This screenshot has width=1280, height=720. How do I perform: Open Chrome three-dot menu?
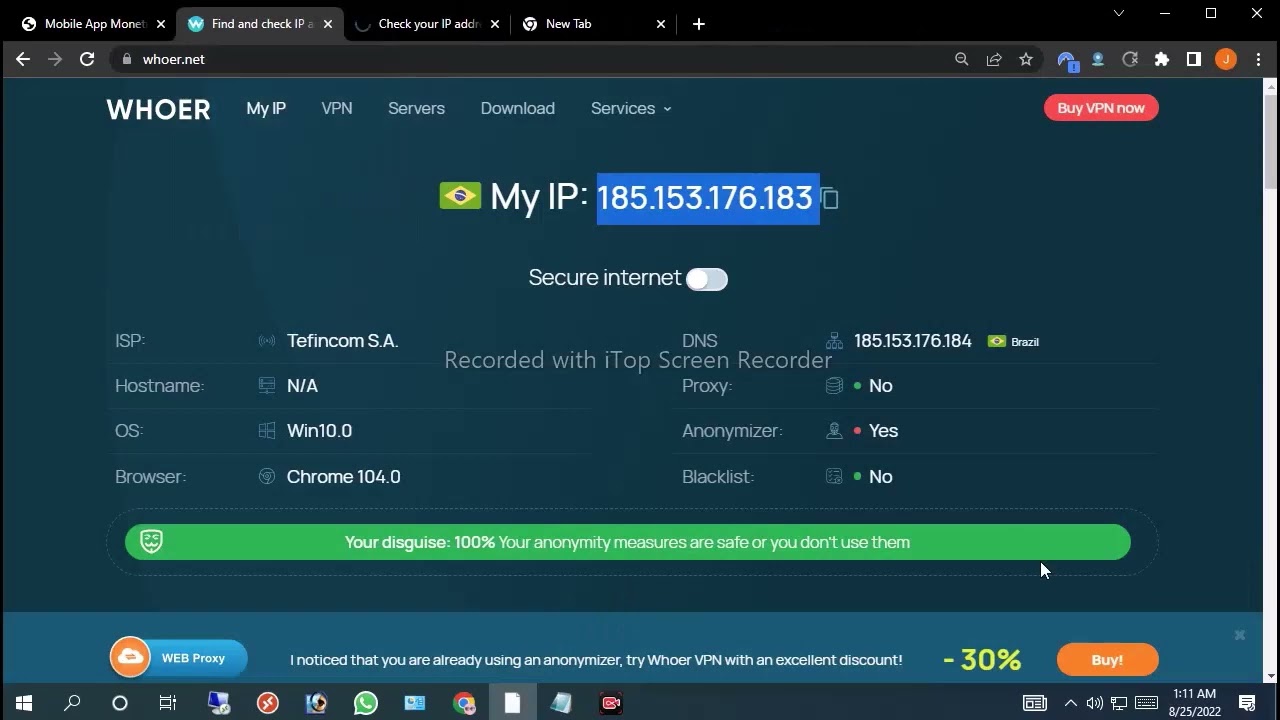pos(1258,59)
